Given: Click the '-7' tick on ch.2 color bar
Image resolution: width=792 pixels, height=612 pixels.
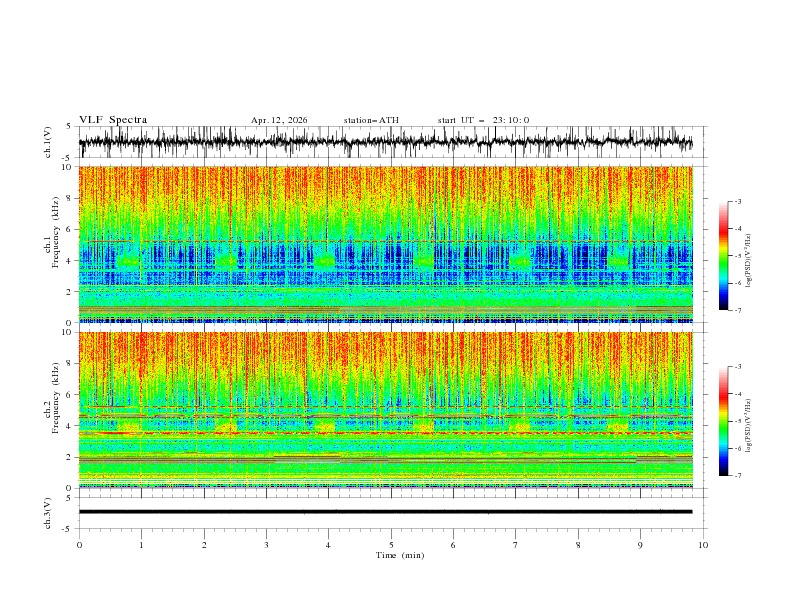Looking at the screenshot, I should 738,476.
